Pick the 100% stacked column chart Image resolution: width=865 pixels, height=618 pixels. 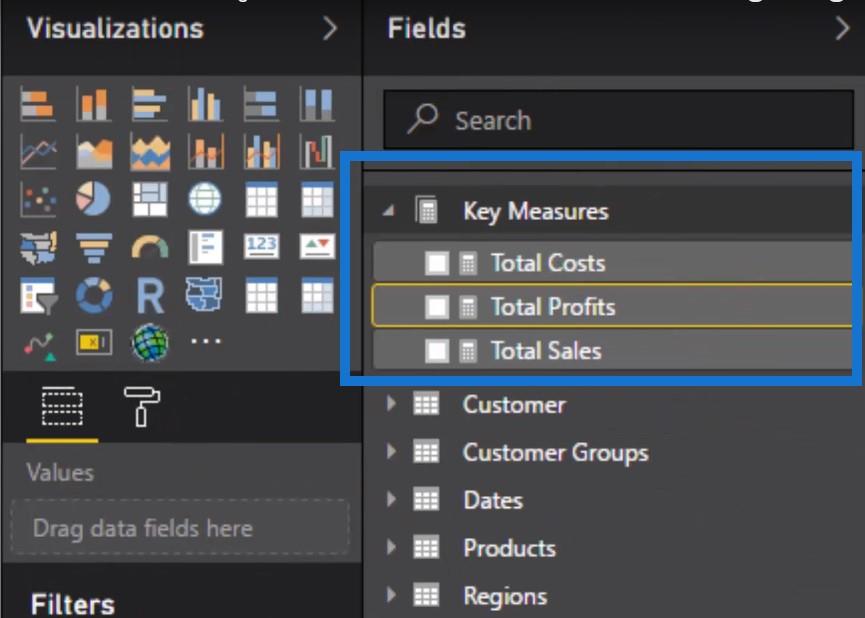317,104
